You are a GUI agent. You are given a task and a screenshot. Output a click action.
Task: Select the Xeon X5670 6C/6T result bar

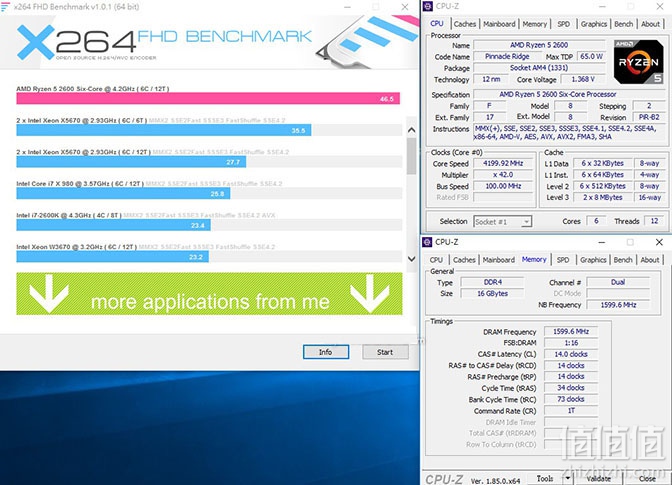[164, 130]
